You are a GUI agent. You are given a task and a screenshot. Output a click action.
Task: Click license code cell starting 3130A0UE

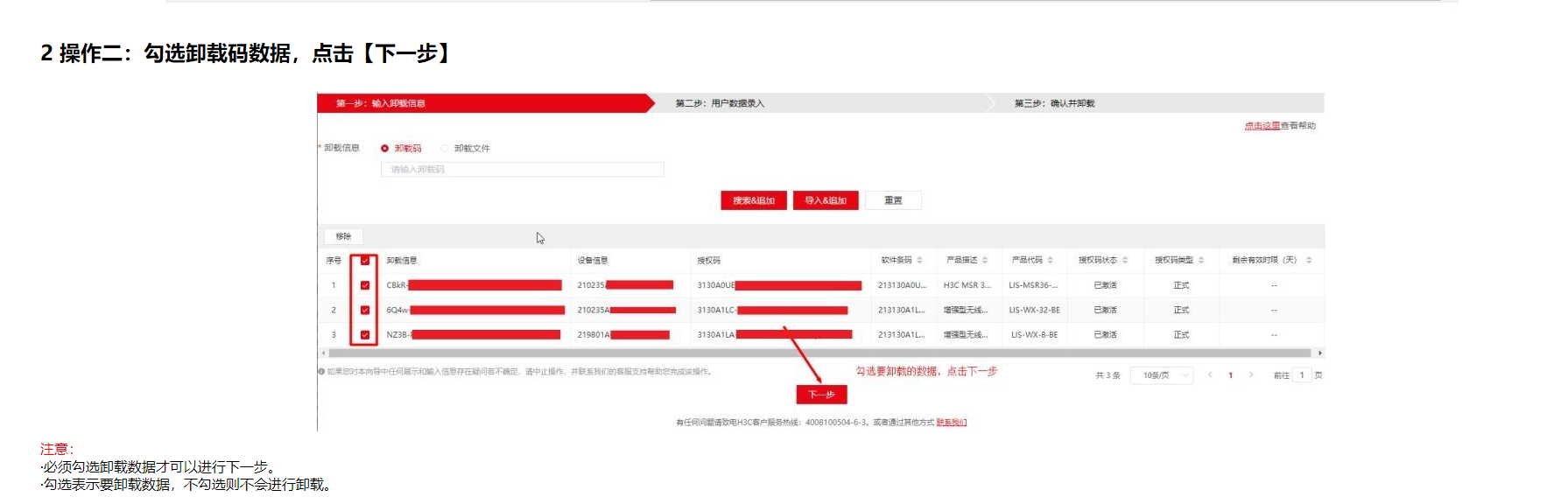(779, 285)
